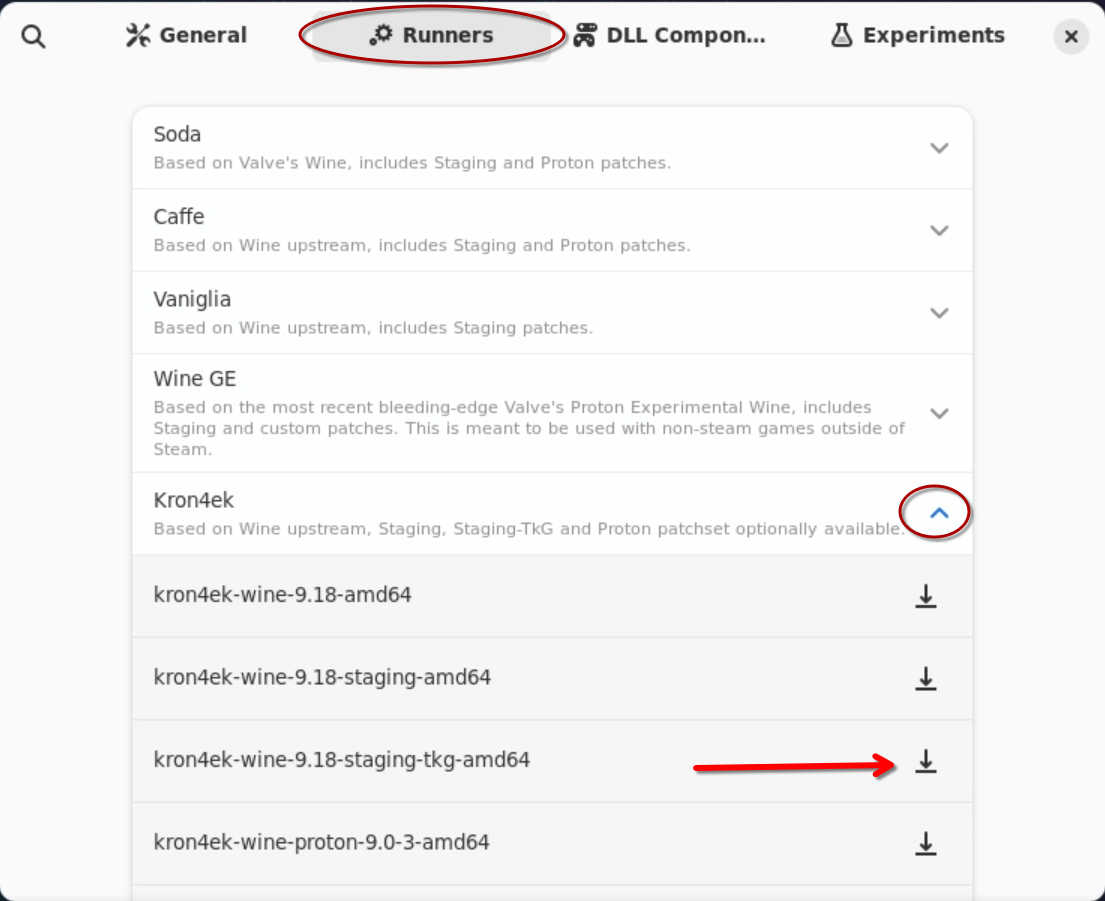1105x901 pixels.
Task: Collapse the Kron4ek runner list
Action: click(938, 513)
